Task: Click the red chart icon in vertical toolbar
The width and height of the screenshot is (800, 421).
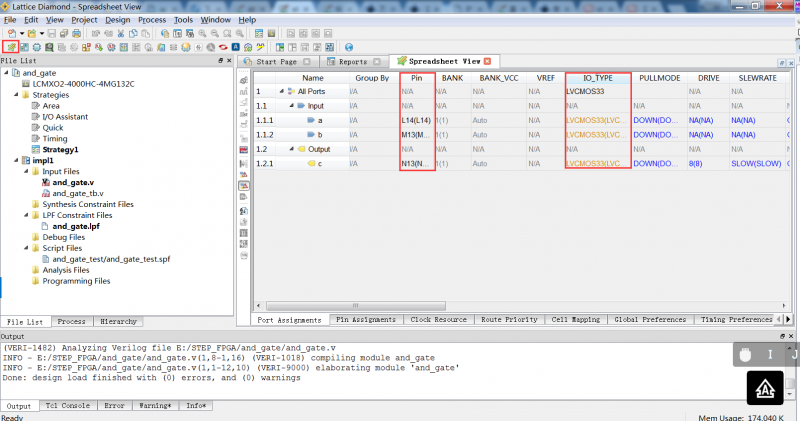Action: 244,150
